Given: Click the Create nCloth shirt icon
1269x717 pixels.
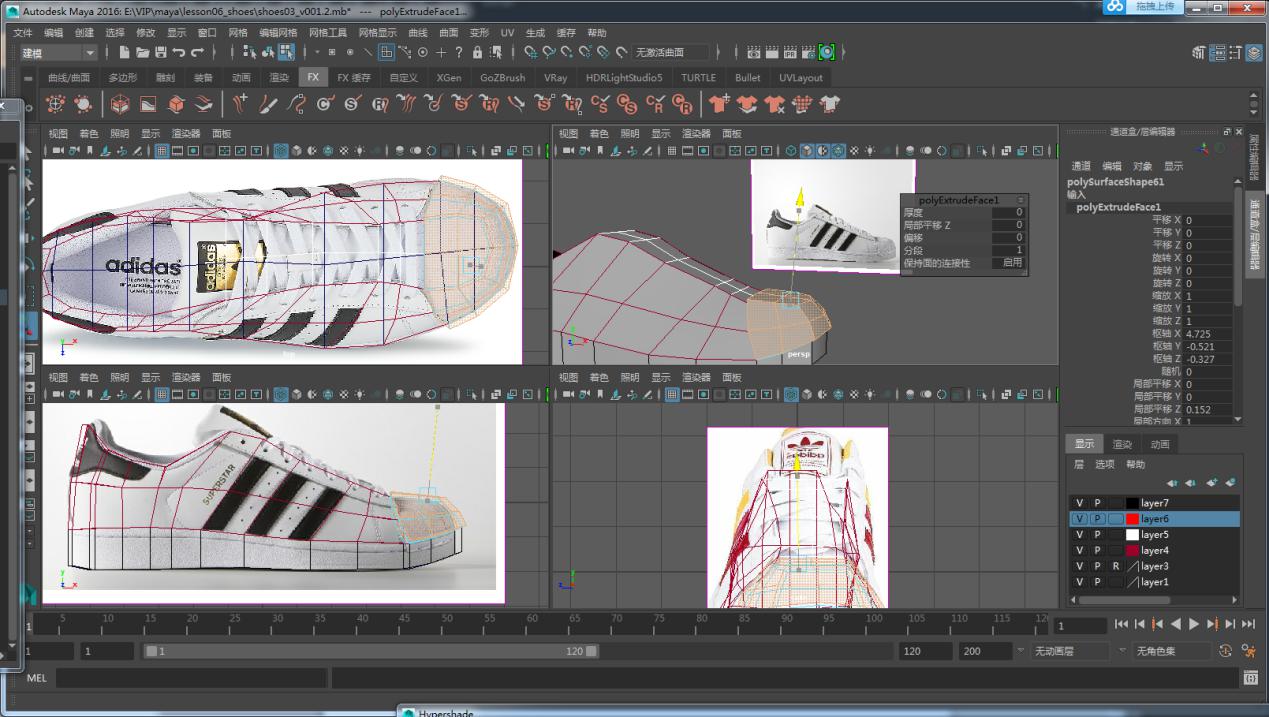Looking at the screenshot, I should pos(719,103).
